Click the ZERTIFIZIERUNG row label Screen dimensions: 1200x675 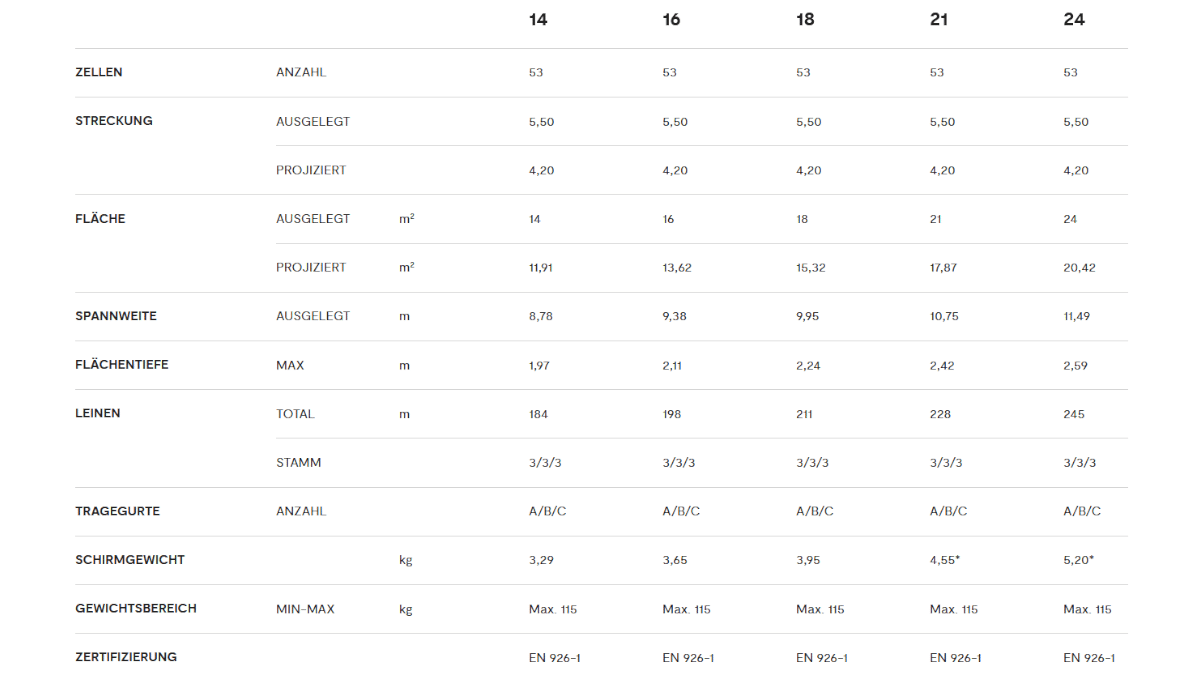click(x=126, y=657)
